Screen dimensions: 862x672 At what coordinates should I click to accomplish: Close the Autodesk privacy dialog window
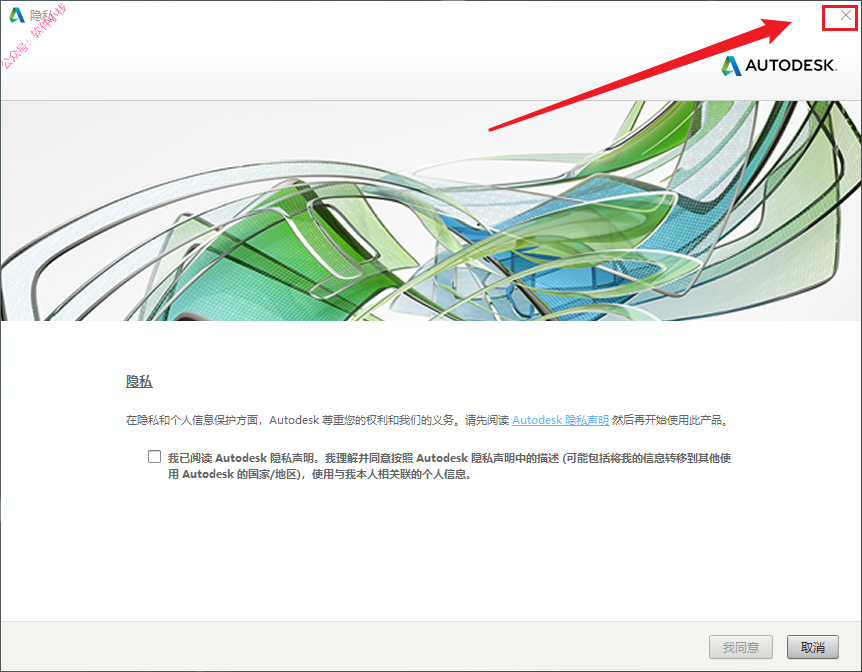point(846,16)
